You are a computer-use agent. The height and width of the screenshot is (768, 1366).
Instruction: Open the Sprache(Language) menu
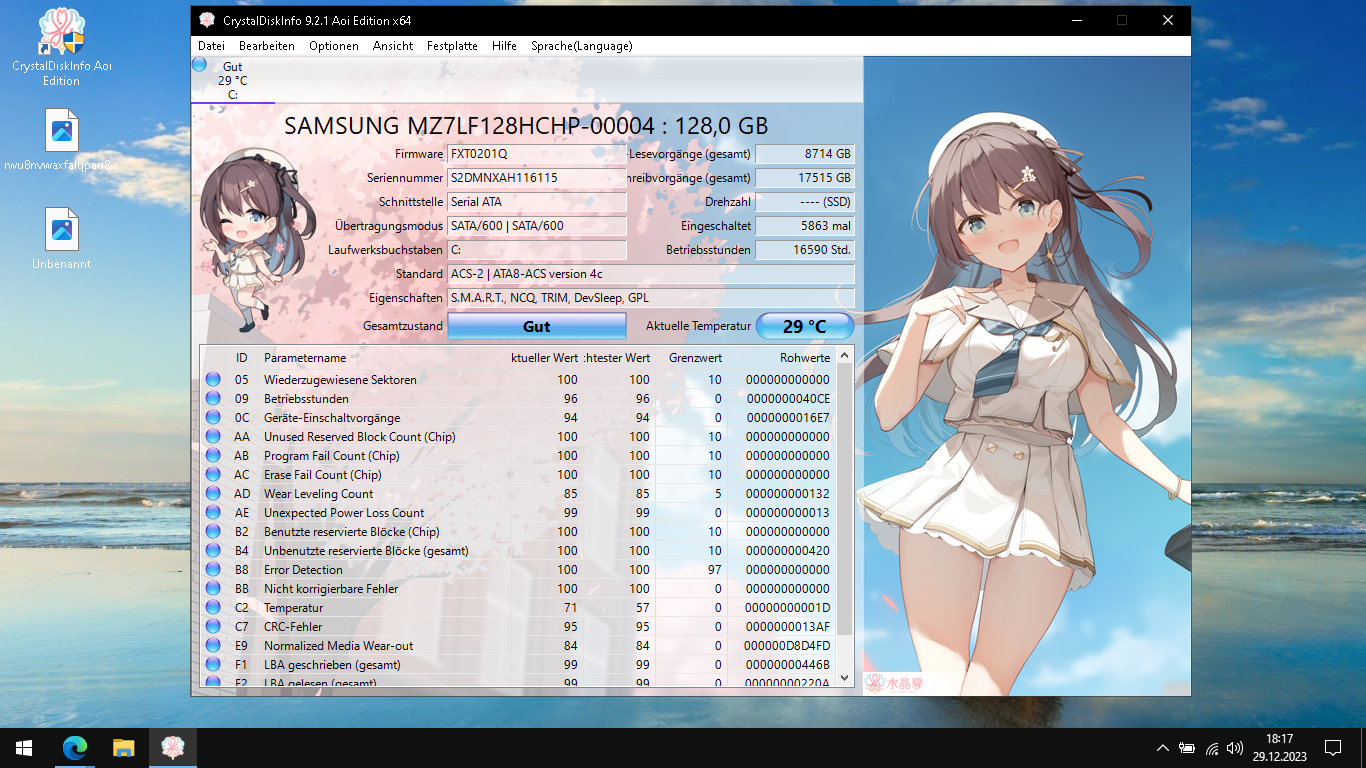582,46
